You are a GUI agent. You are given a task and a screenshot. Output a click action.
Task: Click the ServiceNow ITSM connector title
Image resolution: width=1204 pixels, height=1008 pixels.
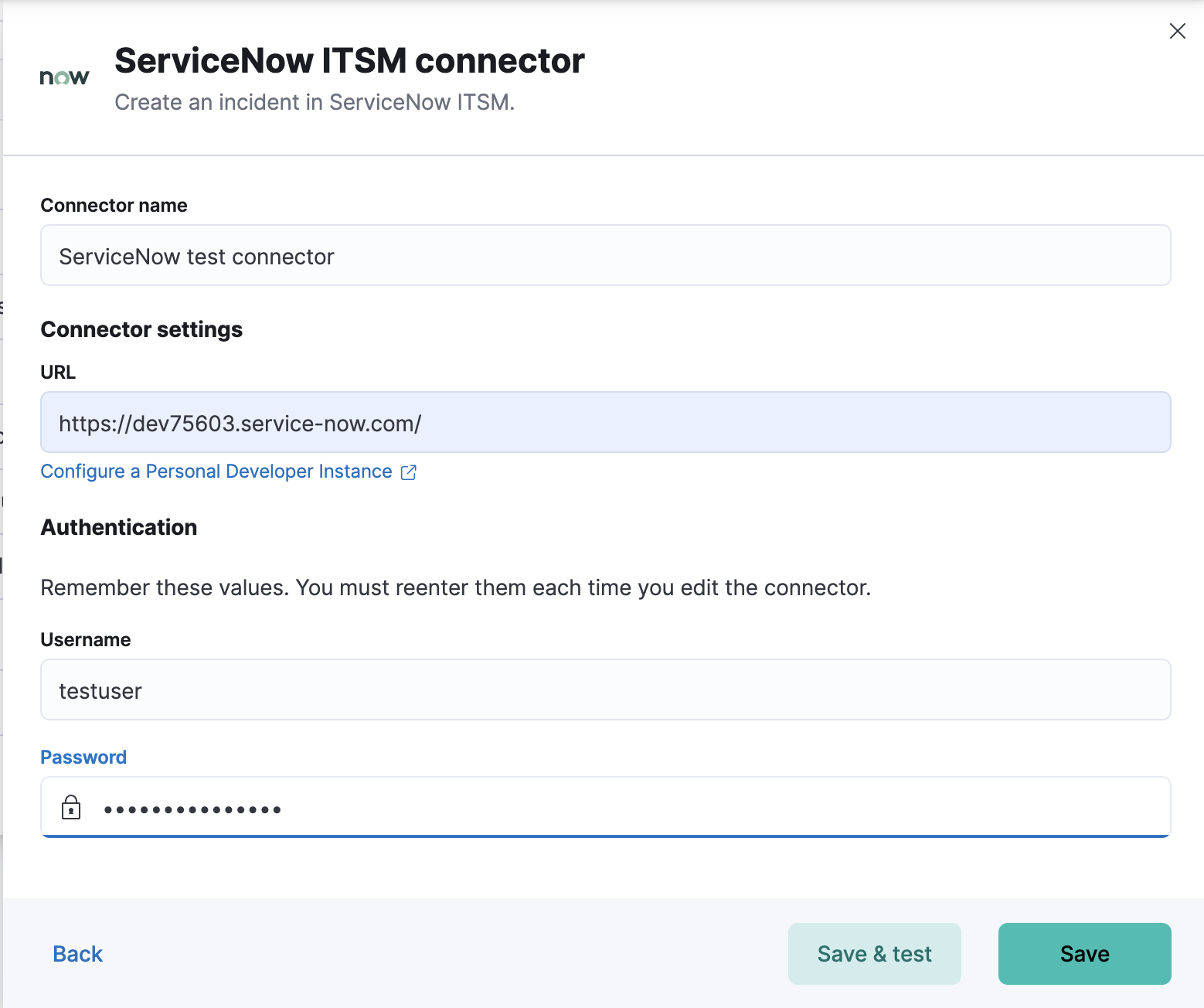[x=349, y=60]
